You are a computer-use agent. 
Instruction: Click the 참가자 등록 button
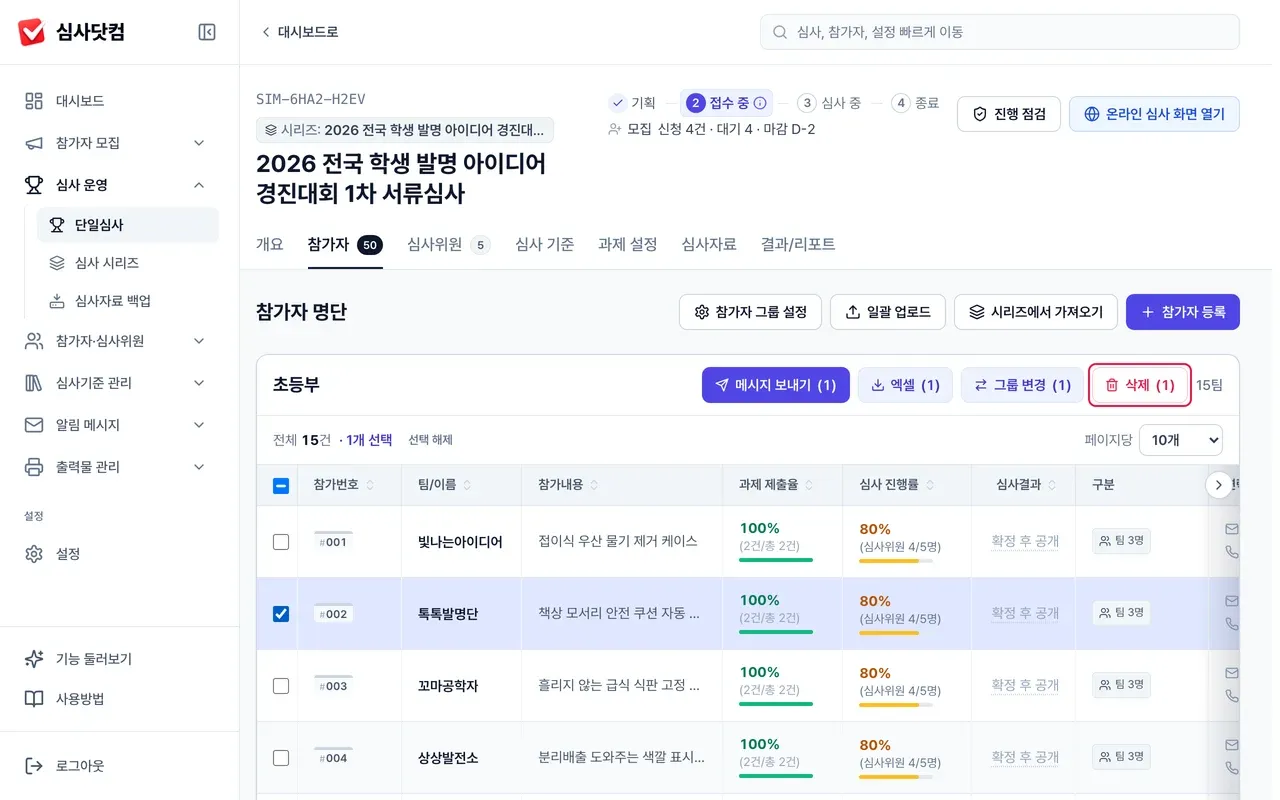point(1183,312)
